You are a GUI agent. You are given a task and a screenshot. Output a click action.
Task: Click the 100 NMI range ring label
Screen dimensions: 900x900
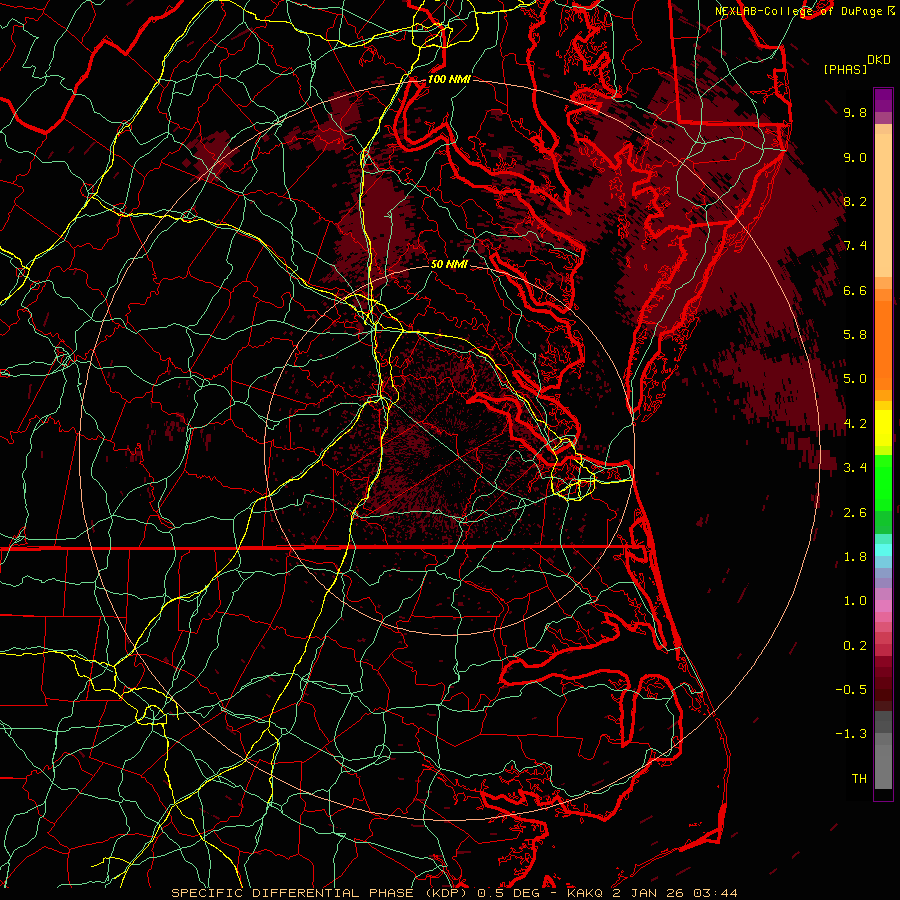[449, 79]
